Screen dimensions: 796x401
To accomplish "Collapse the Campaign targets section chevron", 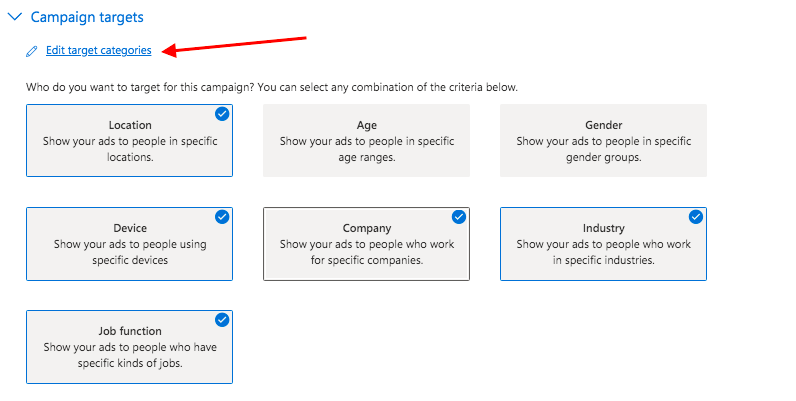I will [x=15, y=17].
